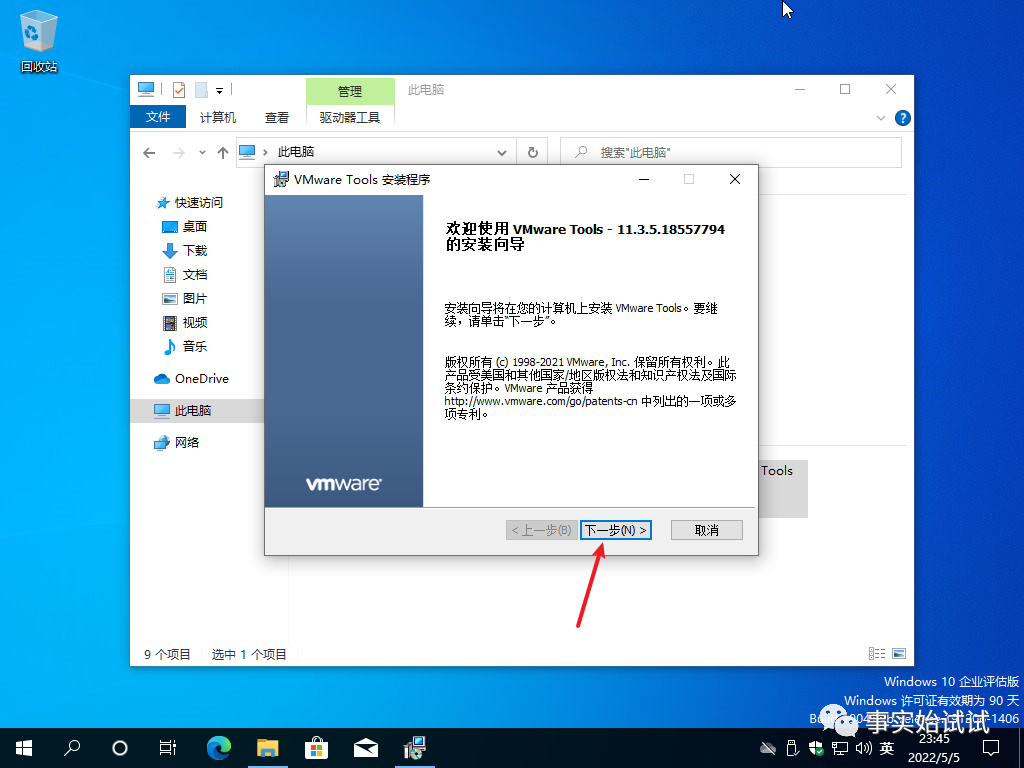Click the address bar path chevron
This screenshot has height=768, width=1024.
[x=265, y=152]
